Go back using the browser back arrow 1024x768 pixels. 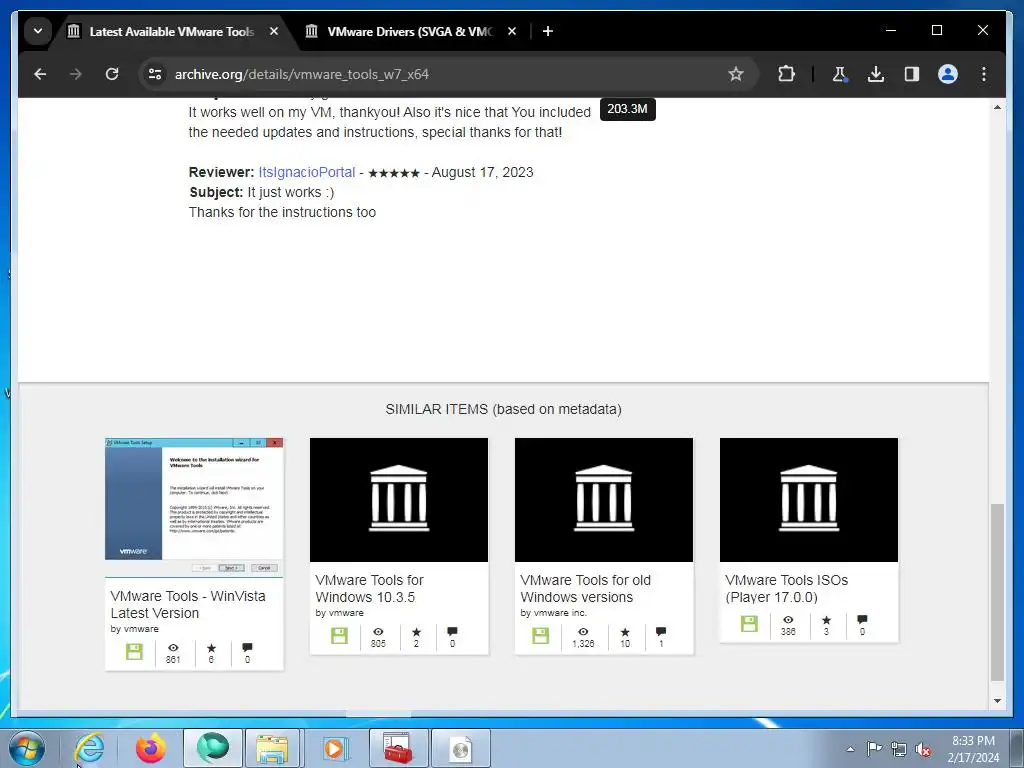coord(40,74)
